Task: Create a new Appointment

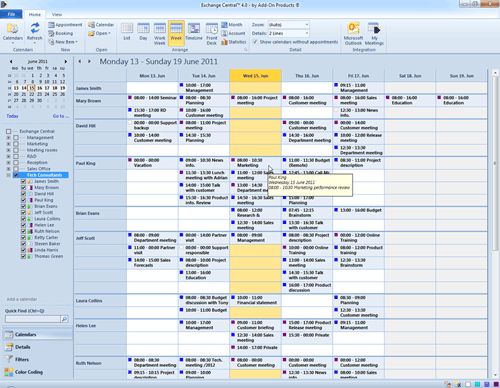Action: [65, 25]
